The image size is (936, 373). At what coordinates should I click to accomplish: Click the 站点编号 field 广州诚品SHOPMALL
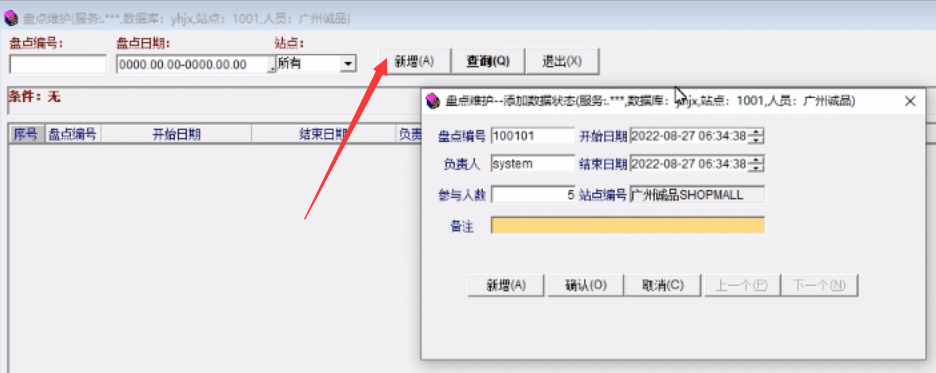point(697,195)
